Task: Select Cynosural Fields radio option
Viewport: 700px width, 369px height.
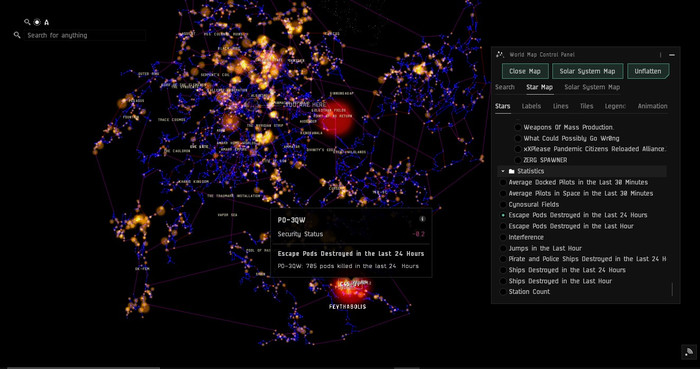Action: (503, 204)
